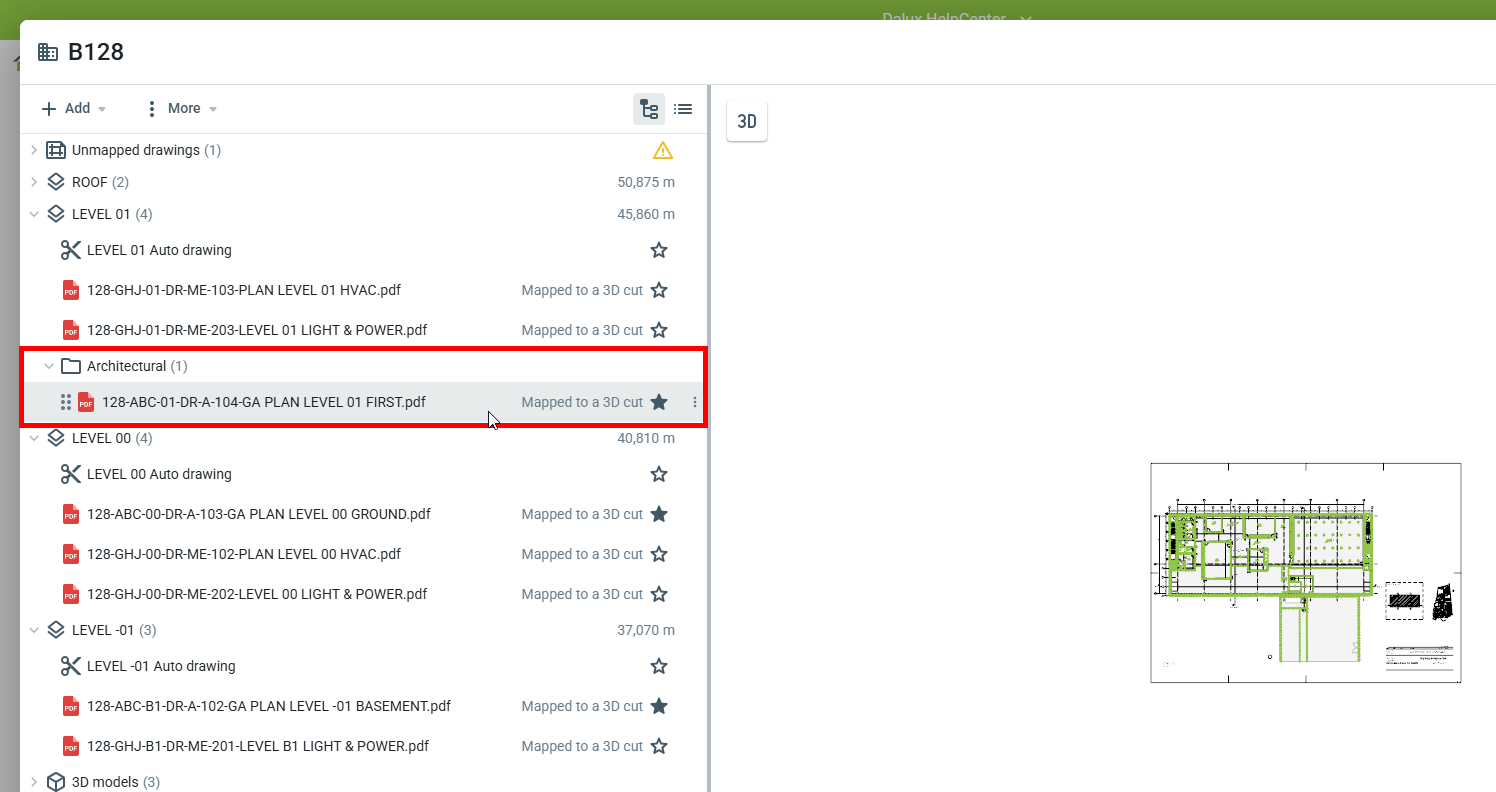This screenshot has height=792, width=1496.
Task: Star the LEVEL B1 LIGHT & POWER file
Action: 659,746
